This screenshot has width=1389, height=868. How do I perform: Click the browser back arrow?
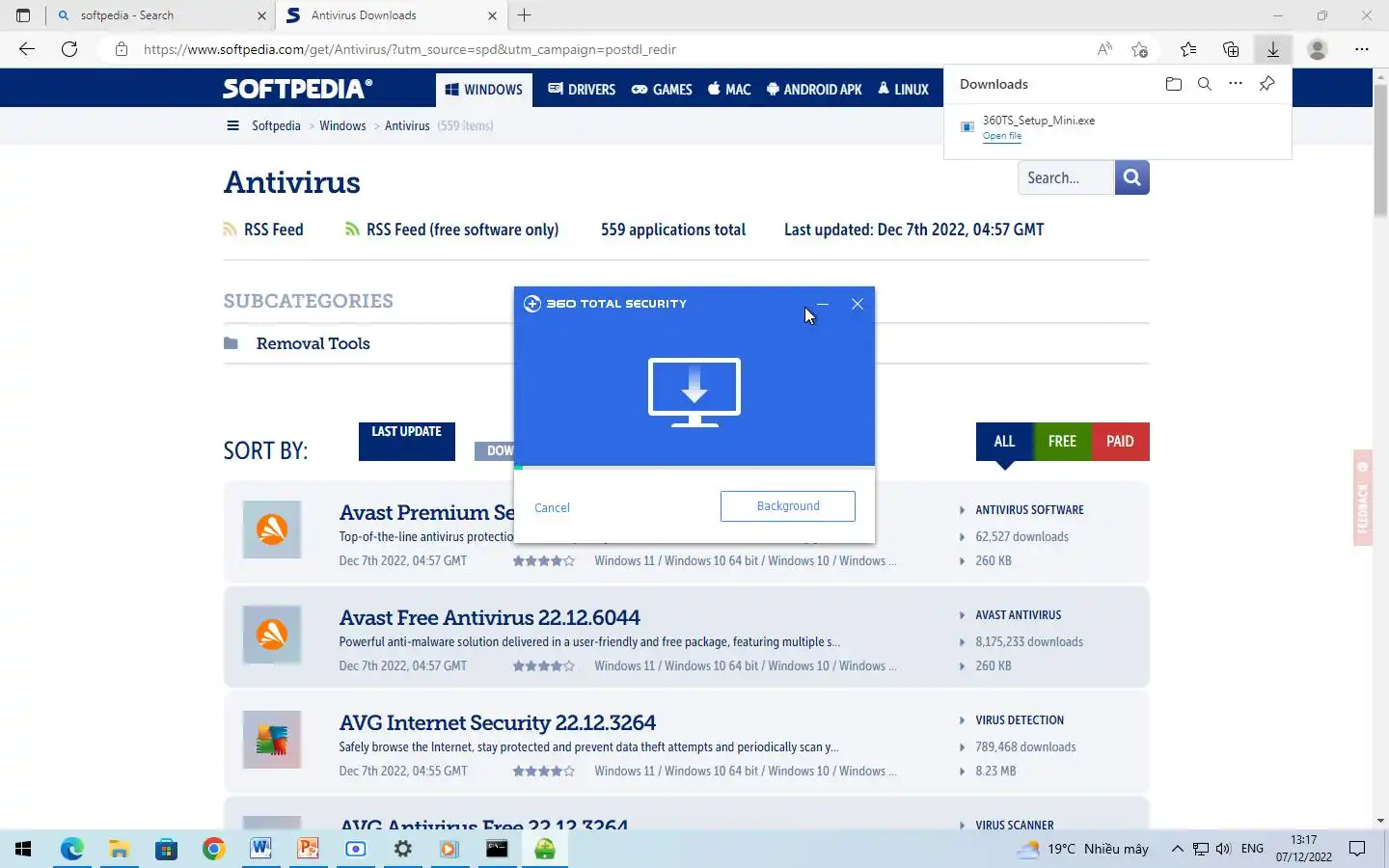(27, 49)
